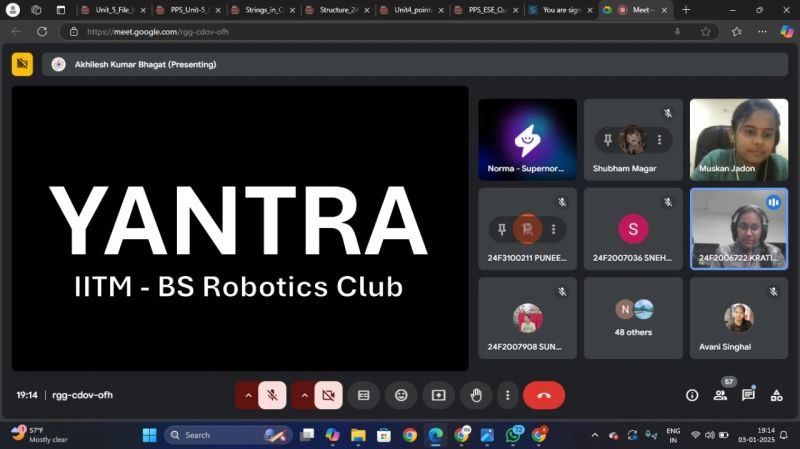Turn on the camera
Viewport: 800px width, 449px height.
point(328,395)
